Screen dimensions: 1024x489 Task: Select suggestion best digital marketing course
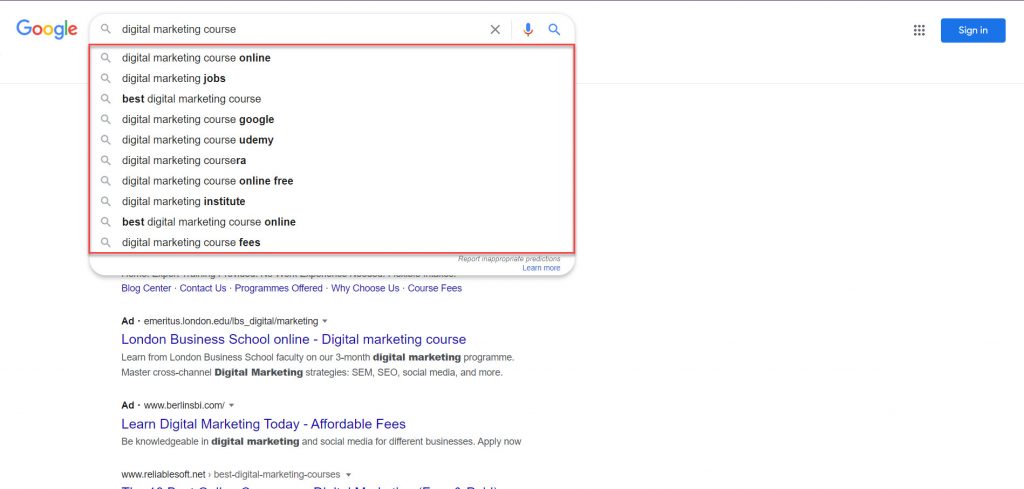click(x=332, y=99)
